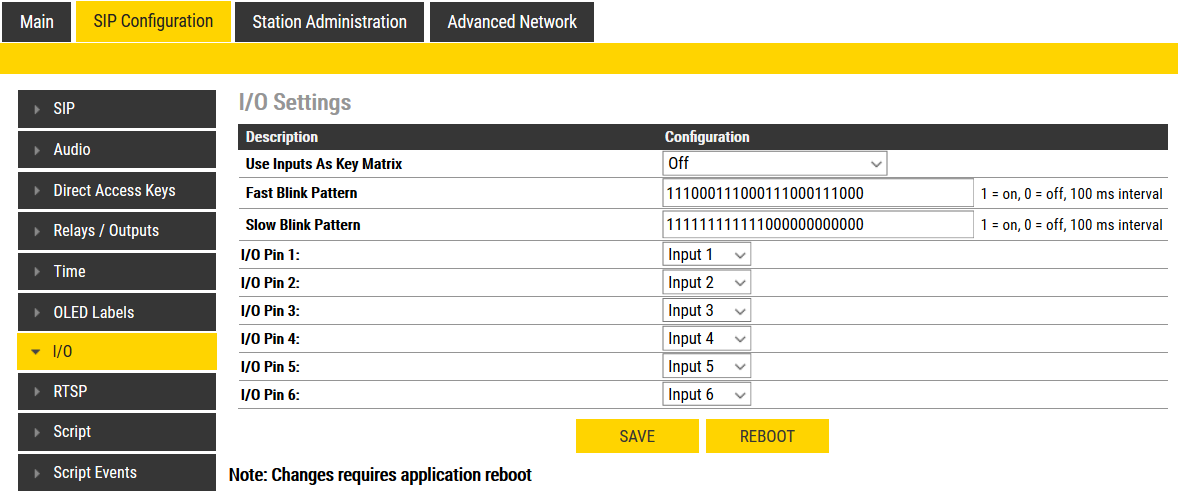Open the Advanced Network tab
Viewport: 1178px width, 491px height.
point(511,22)
